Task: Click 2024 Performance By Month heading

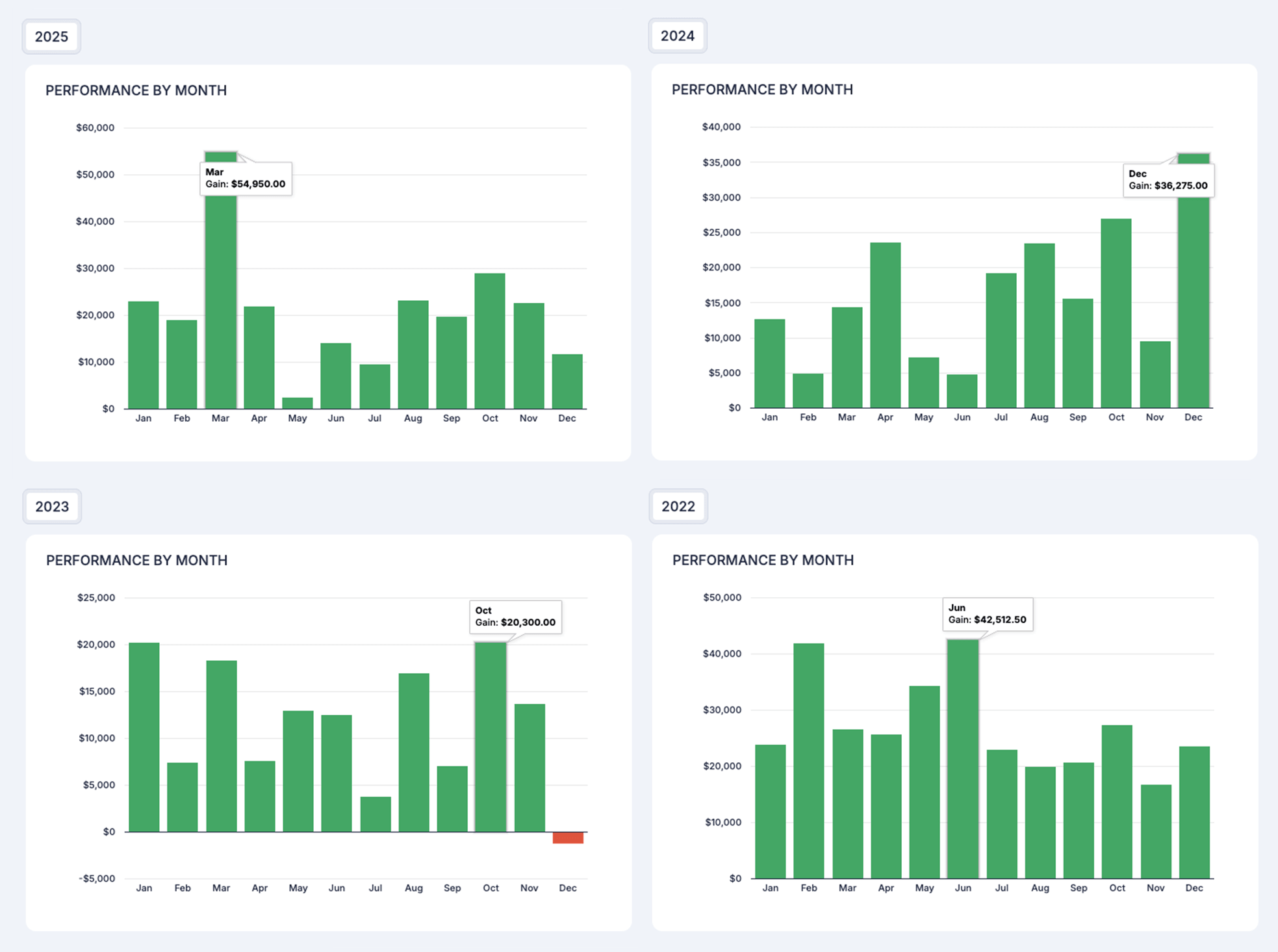Action: (x=761, y=90)
